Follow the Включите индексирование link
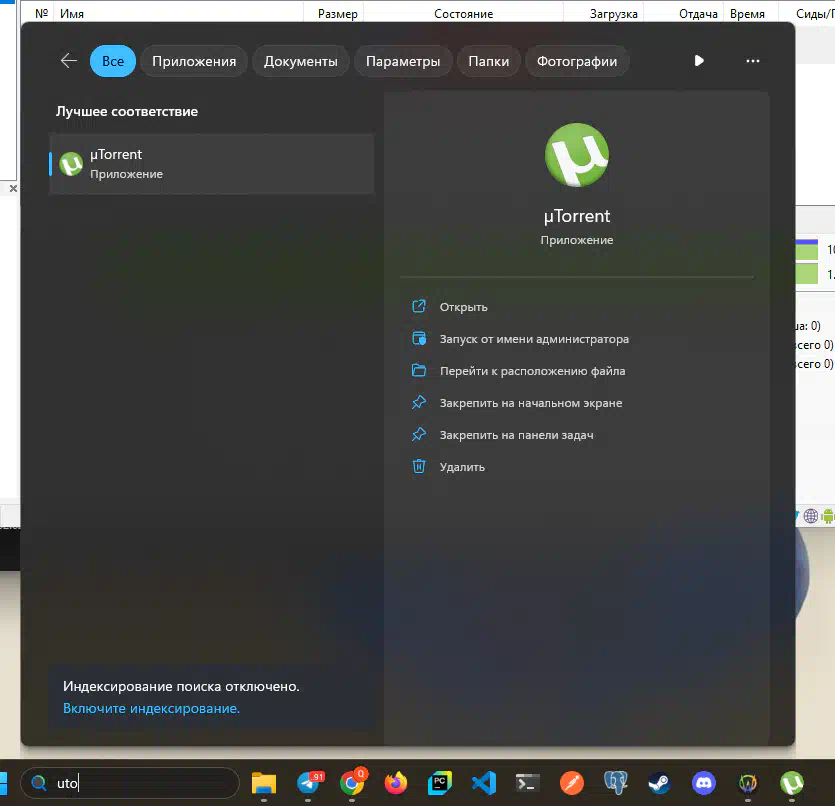The width and height of the screenshot is (835, 806). [x=152, y=709]
